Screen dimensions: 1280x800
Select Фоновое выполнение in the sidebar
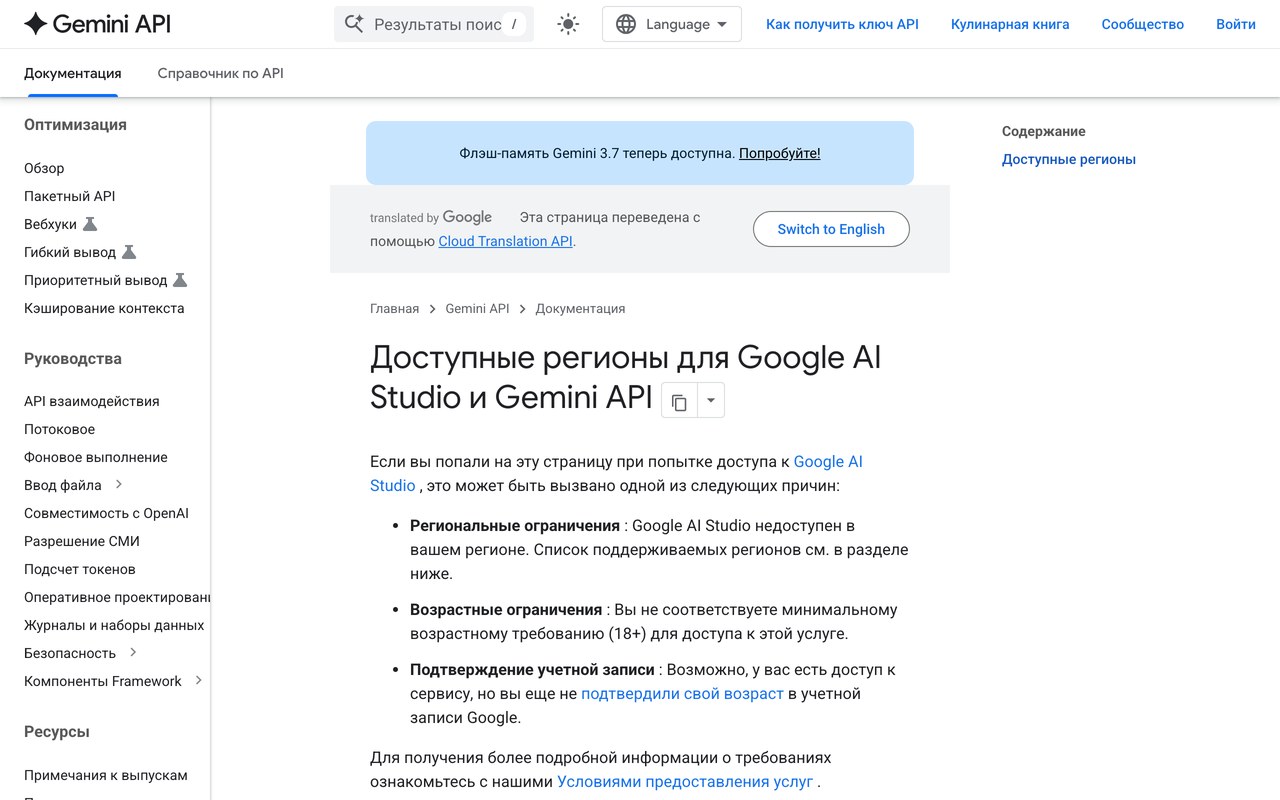point(96,457)
